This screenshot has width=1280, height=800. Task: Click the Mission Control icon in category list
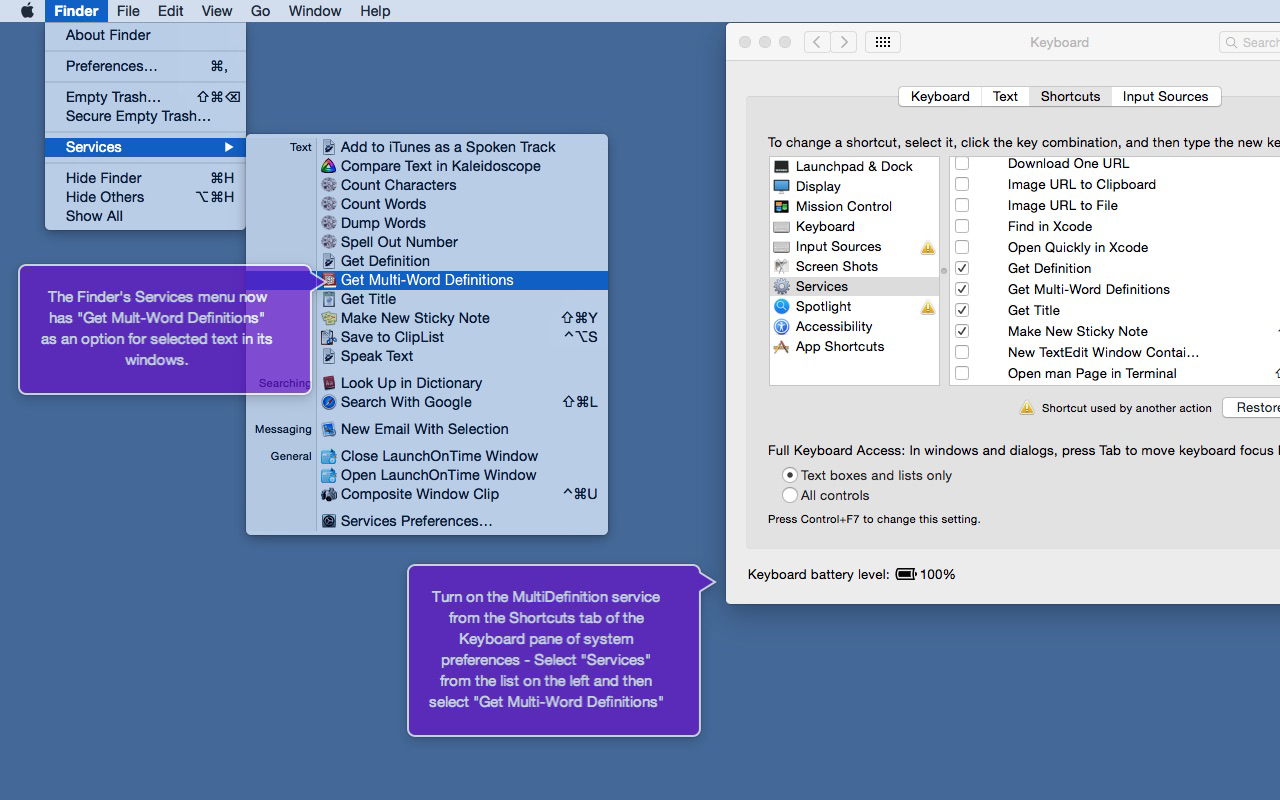point(781,206)
